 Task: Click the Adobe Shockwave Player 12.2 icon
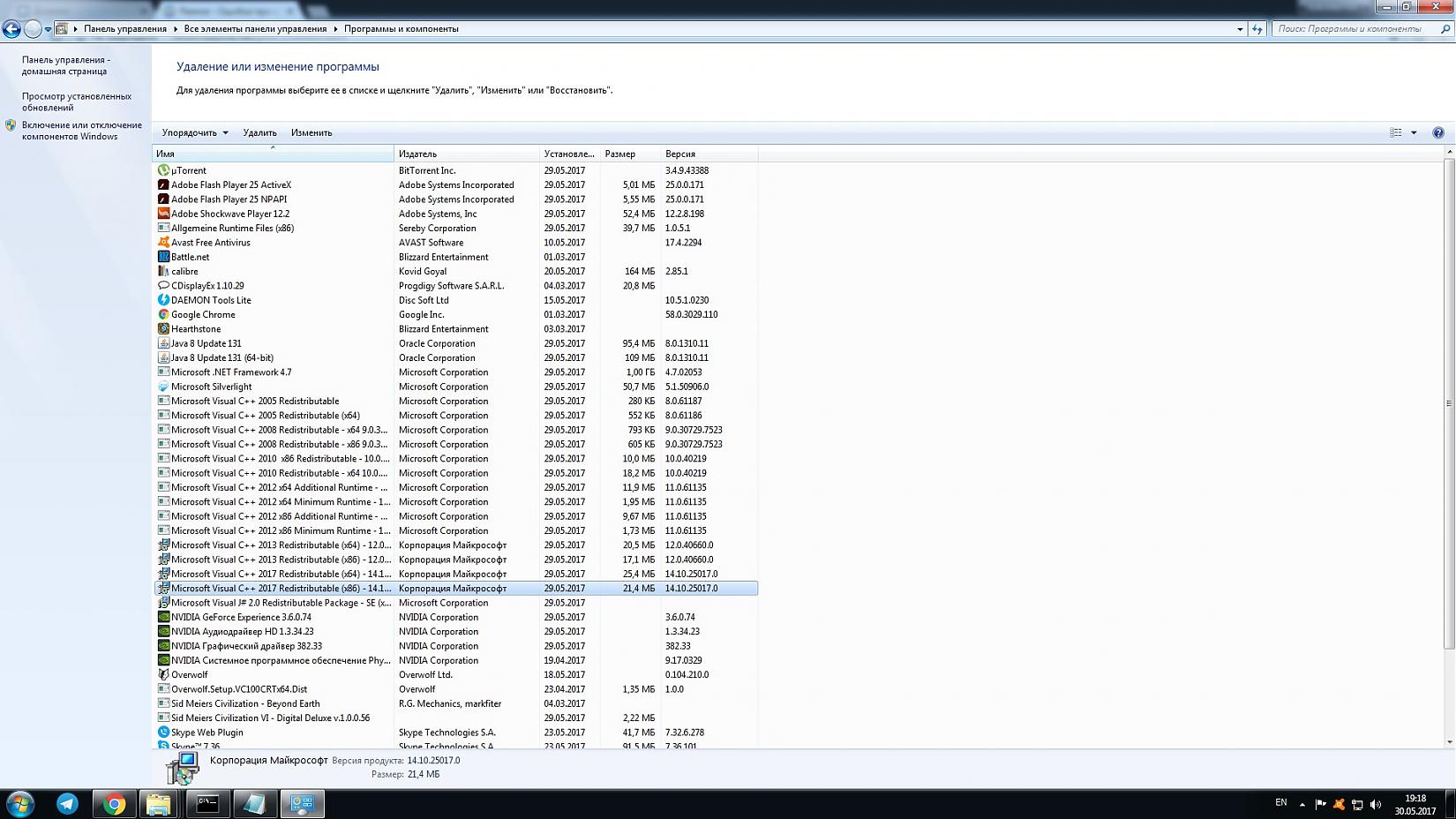163,214
